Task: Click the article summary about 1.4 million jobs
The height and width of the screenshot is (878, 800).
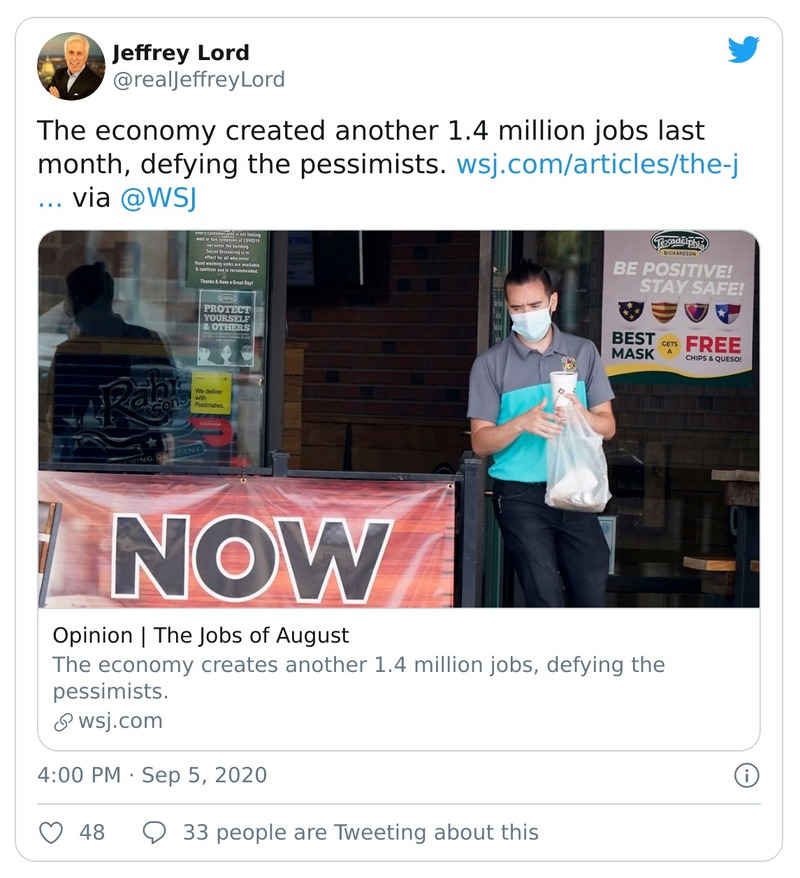Action: click(x=358, y=678)
